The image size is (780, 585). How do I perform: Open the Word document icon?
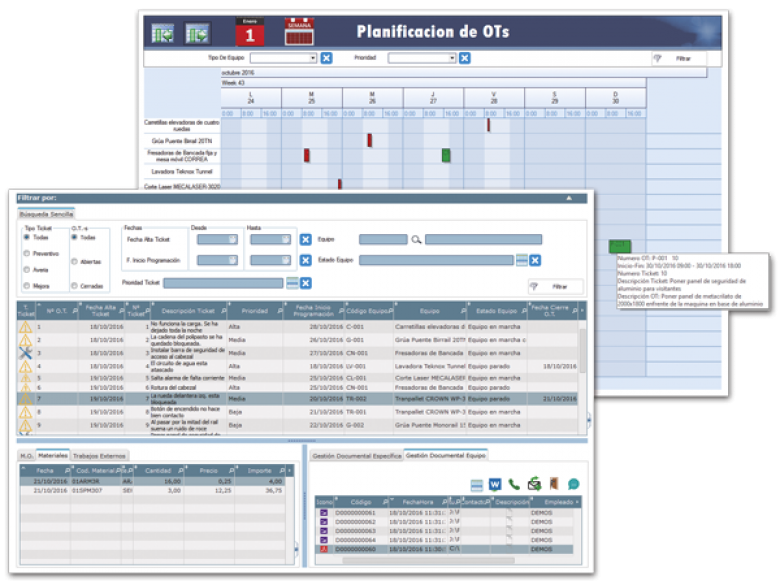(494, 484)
